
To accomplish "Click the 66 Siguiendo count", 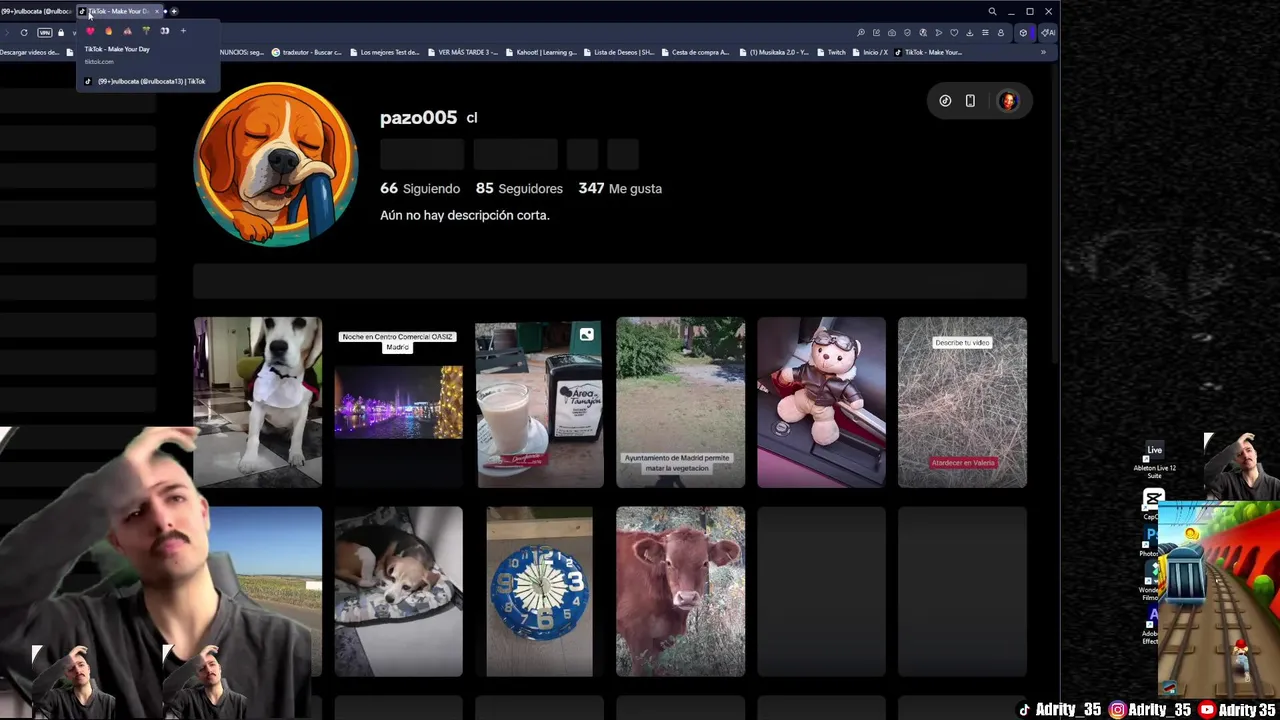I will [x=420, y=188].
